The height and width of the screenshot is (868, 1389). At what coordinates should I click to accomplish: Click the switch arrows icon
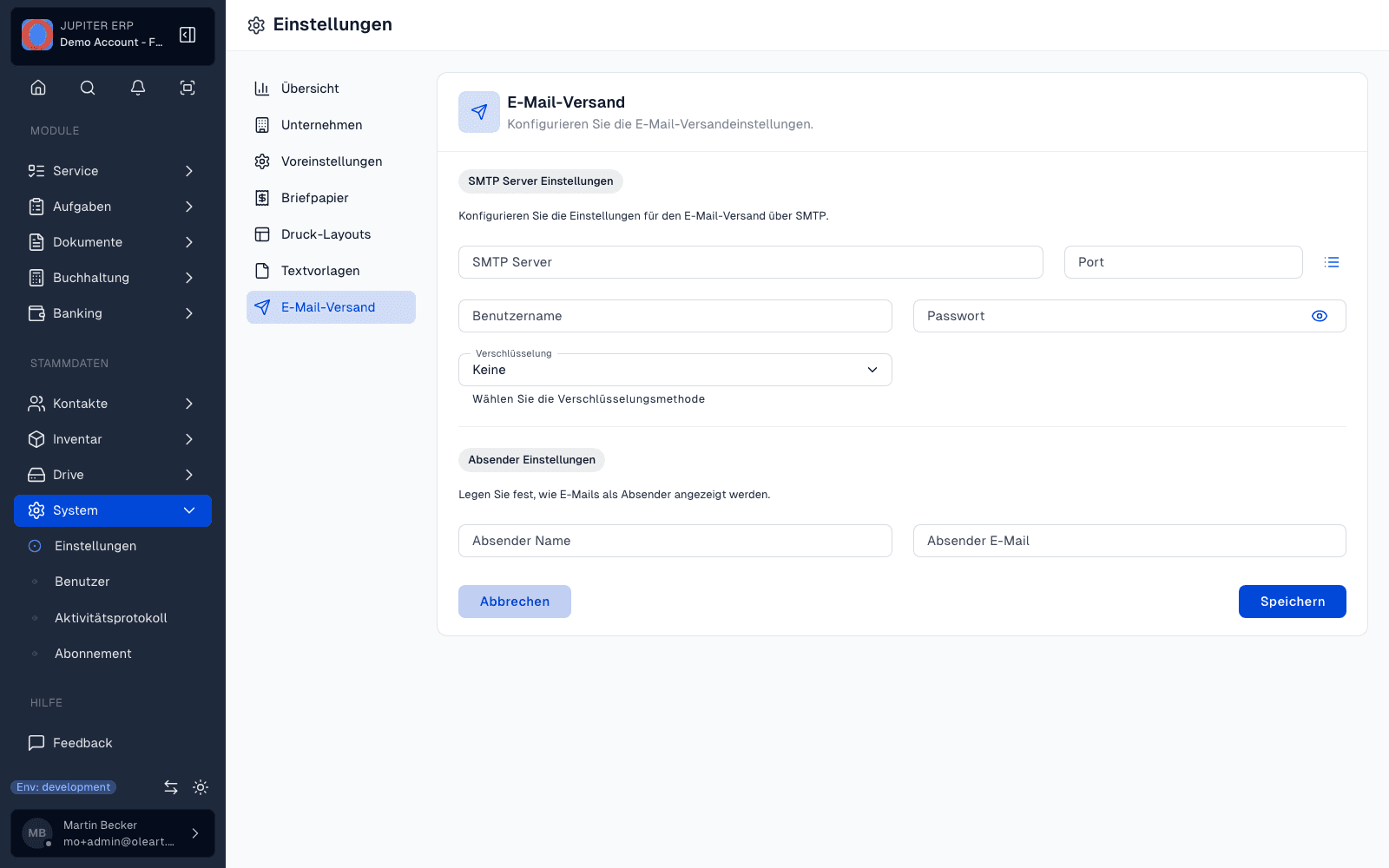tap(171, 787)
